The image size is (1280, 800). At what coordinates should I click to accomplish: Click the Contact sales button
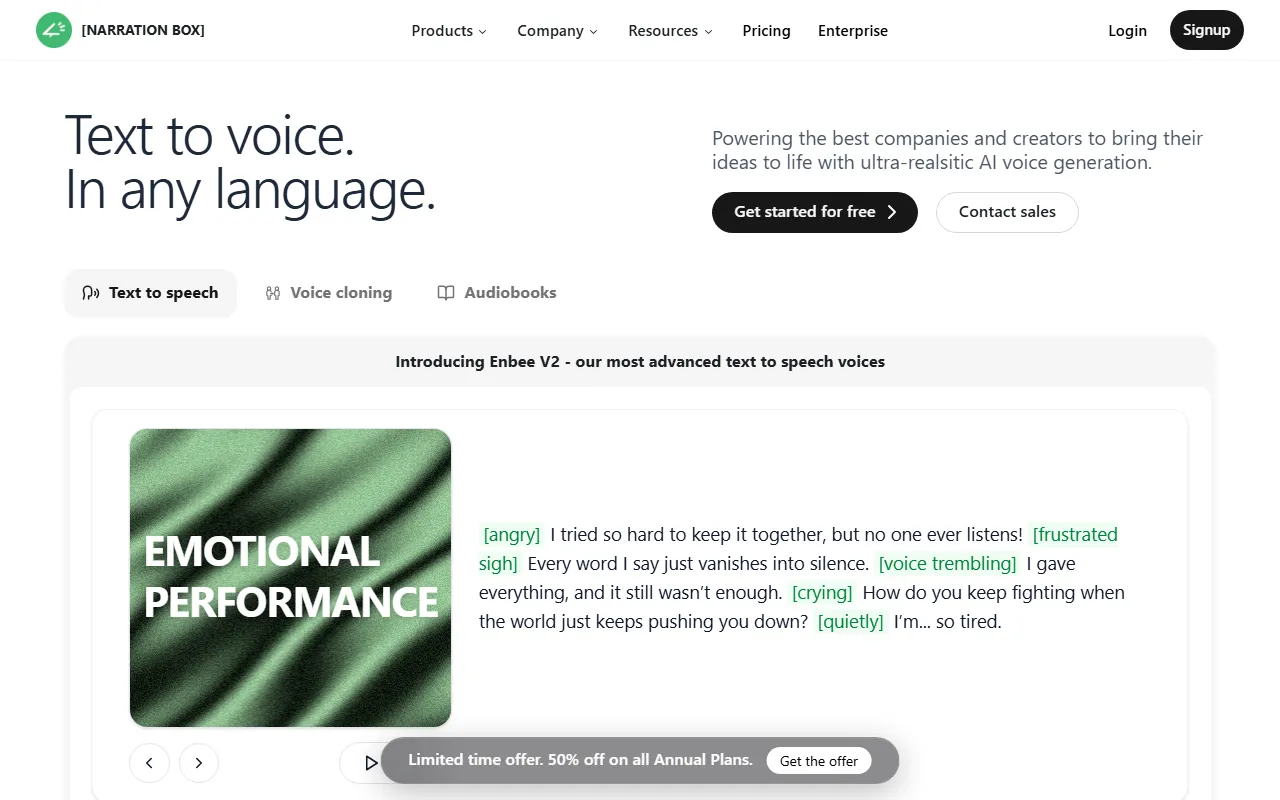(x=1007, y=212)
